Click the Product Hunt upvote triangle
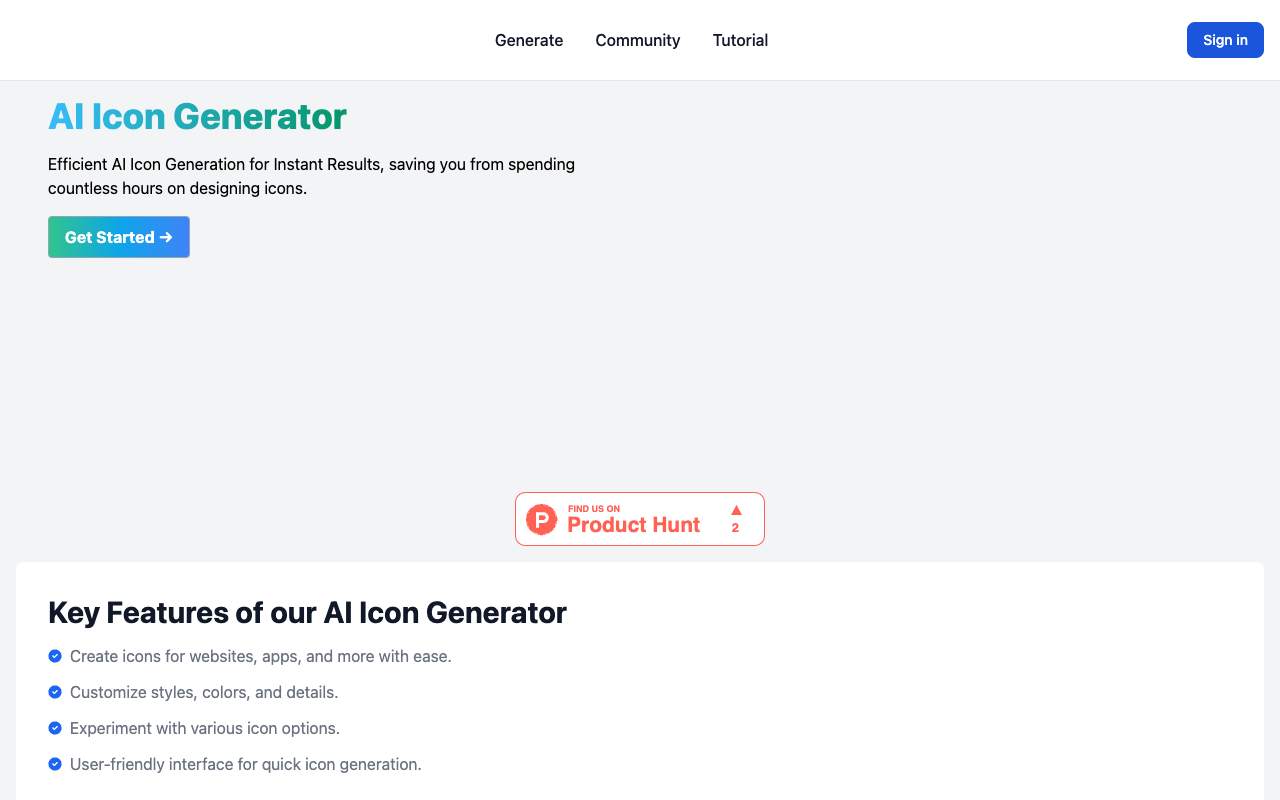The width and height of the screenshot is (1280, 800). click(736, 510)
